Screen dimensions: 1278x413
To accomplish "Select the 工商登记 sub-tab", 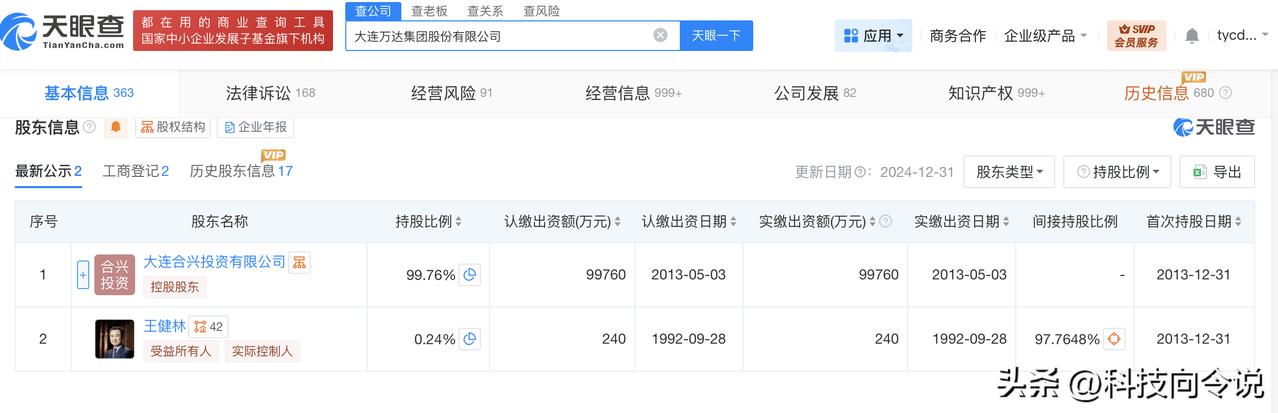I will pos(136,171).
